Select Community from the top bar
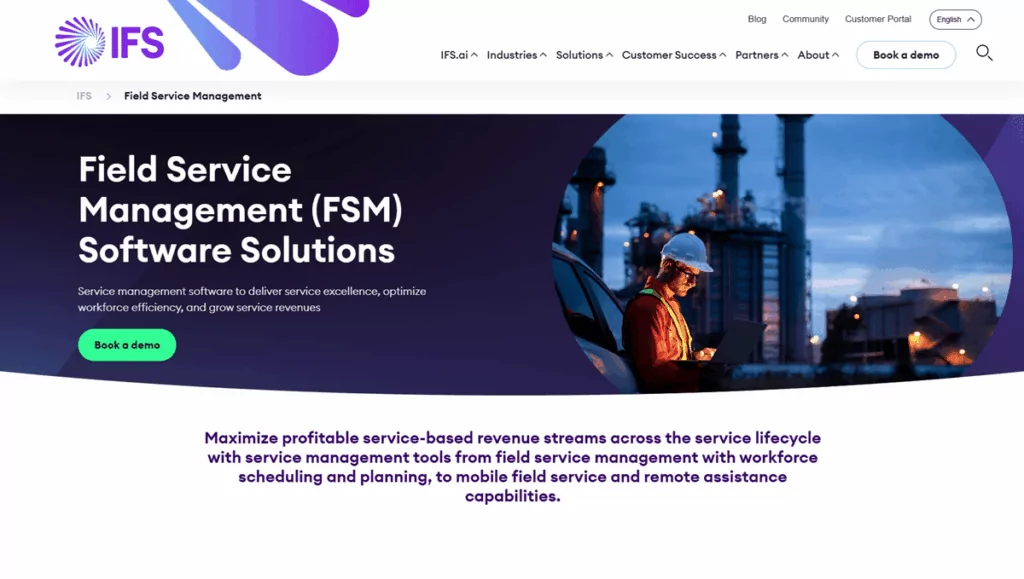Image resolution: width=1024 pixels, height=579 pixels. (x=806, y=19)
